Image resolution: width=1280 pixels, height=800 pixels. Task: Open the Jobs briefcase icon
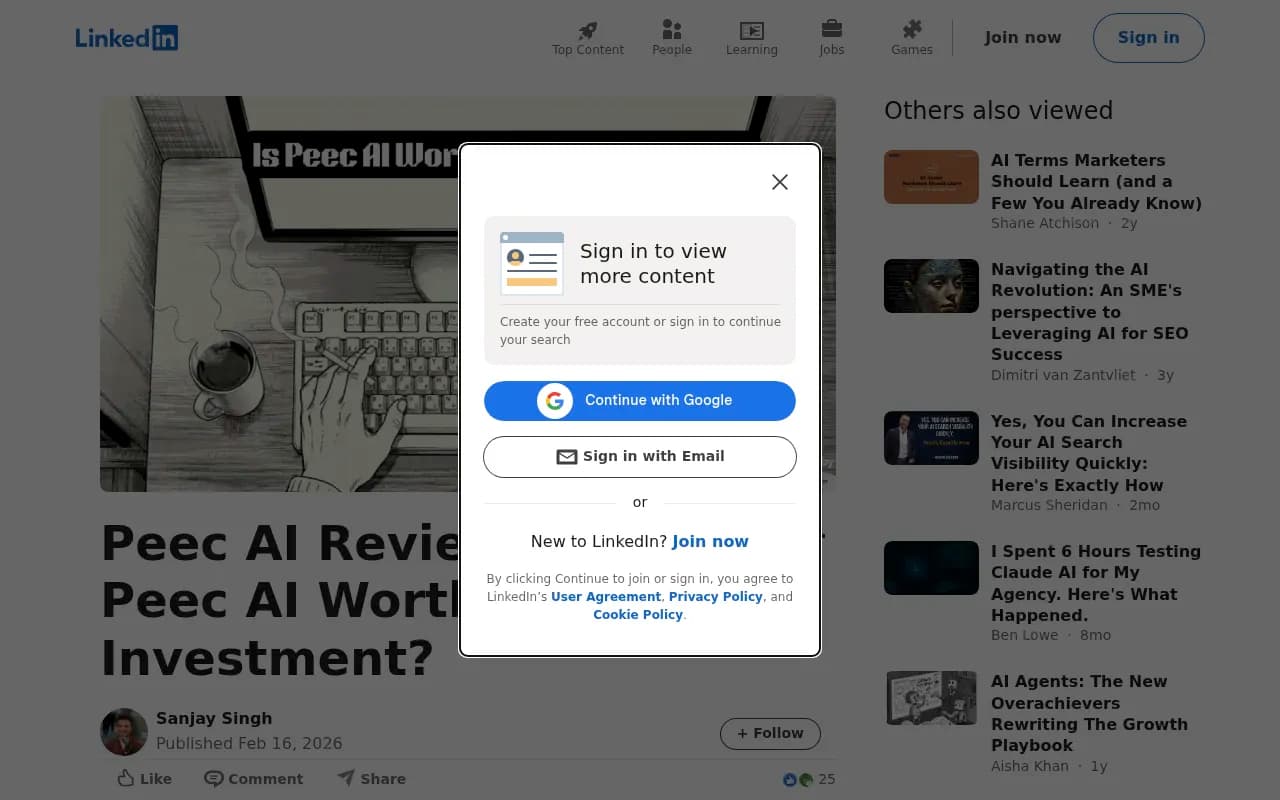[x=832, y=29]
